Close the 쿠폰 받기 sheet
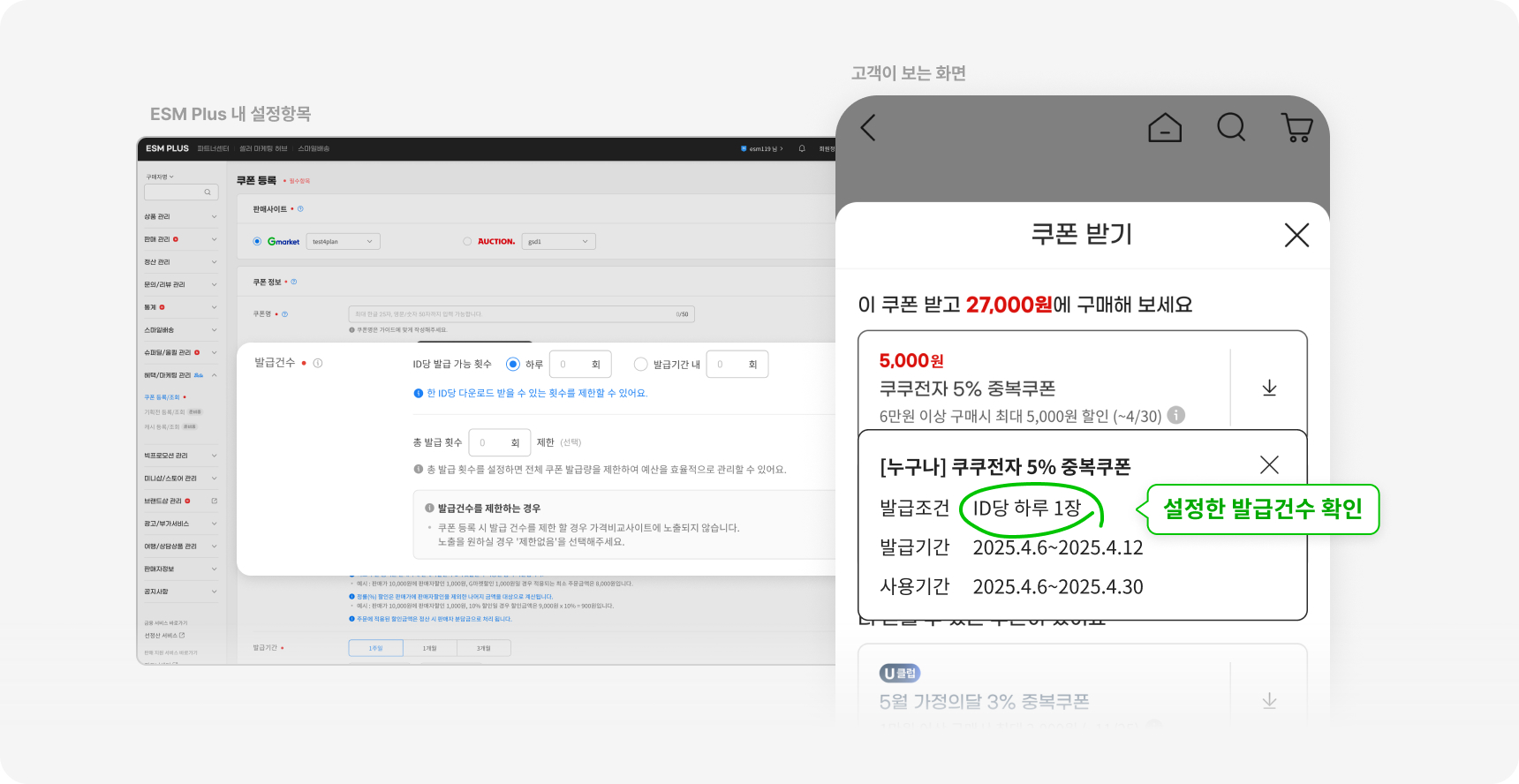Screen dimensions: 1519x784 1296,235
